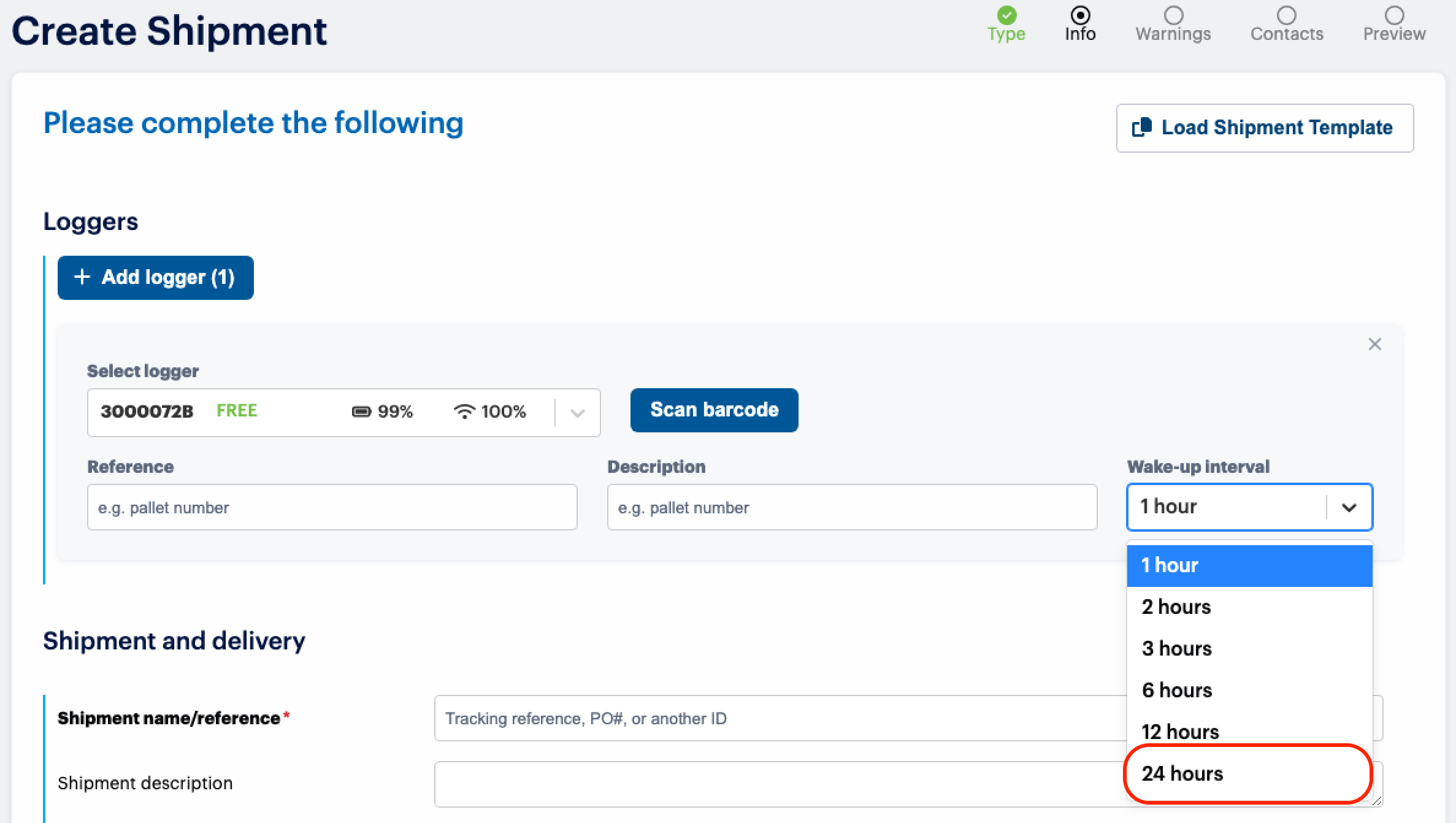1456x823 pixels.
Task: Choose 24 hours wake-up interval
Action: [1249, 774]
